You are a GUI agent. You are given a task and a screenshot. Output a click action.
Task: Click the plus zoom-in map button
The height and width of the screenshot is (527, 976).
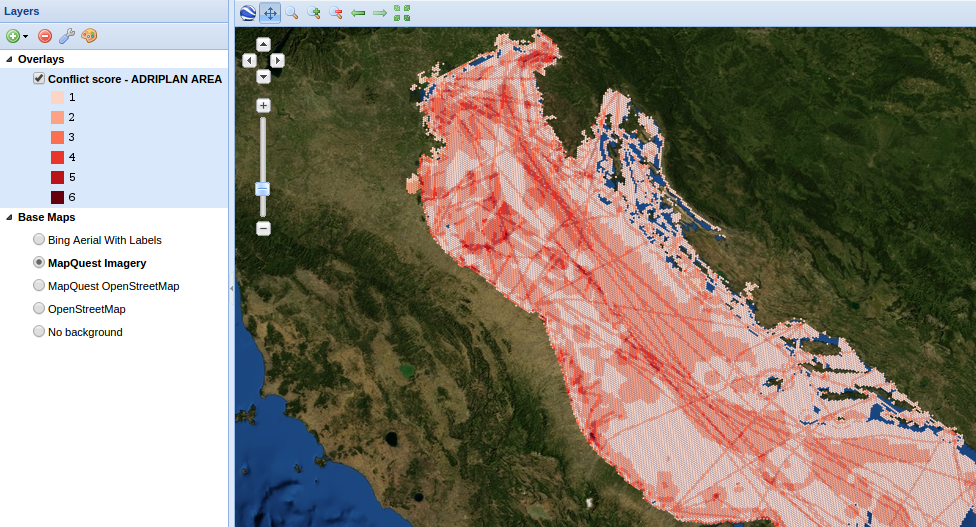[x=263, y=105]
